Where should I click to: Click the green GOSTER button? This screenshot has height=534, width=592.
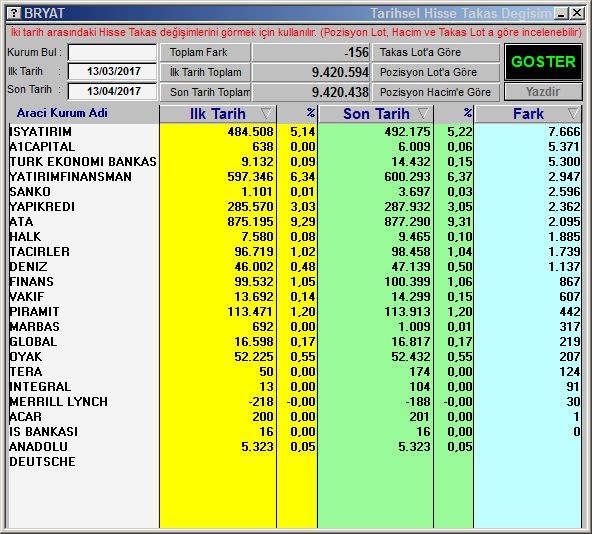click(543, 62)
